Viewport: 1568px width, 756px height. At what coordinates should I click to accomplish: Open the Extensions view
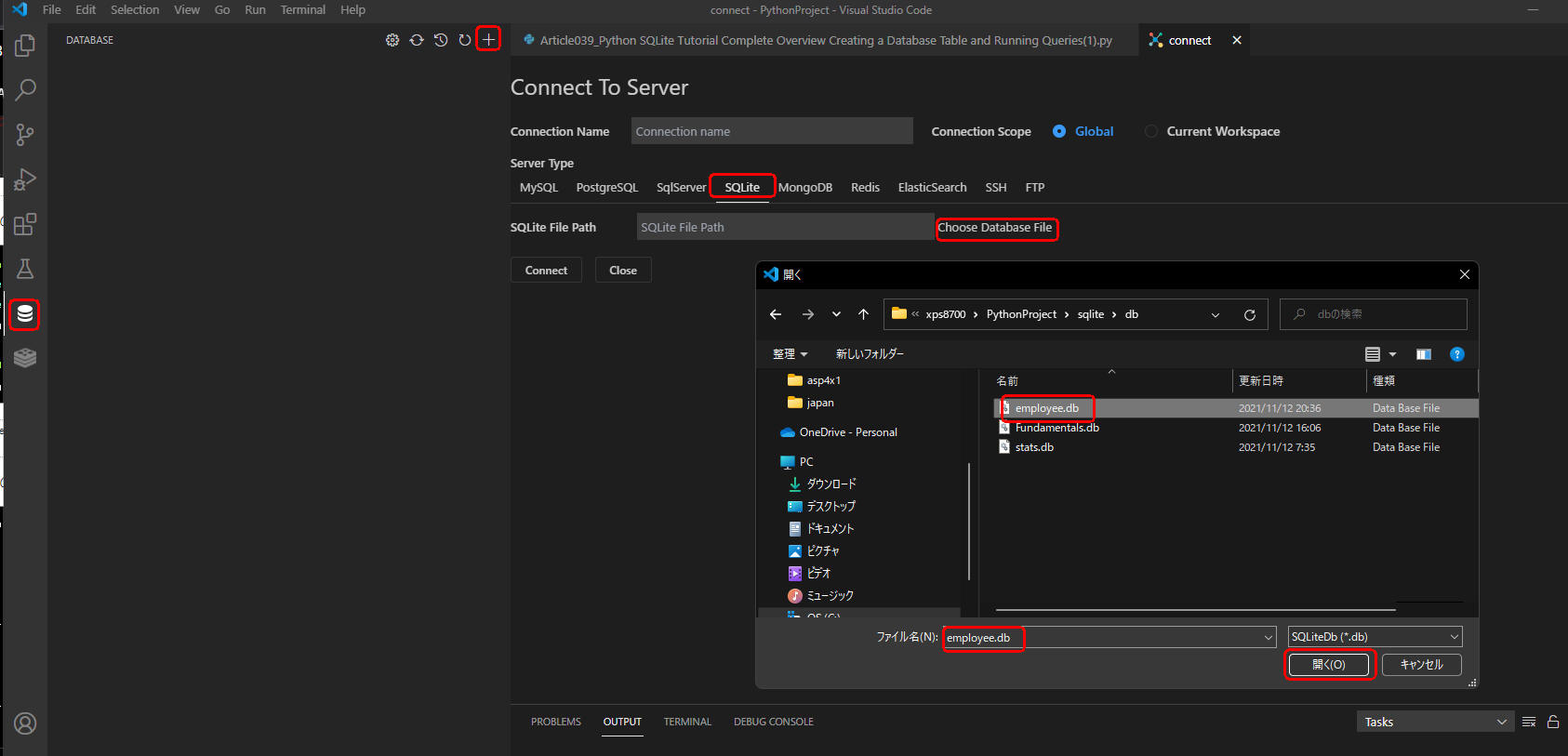point(25,224)
